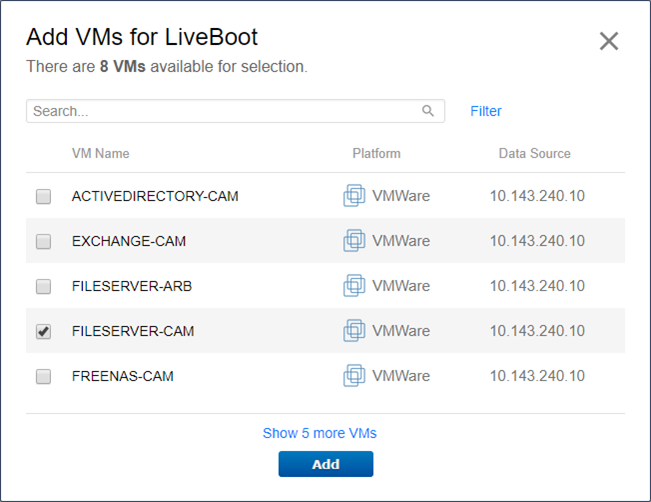
Task: Close the Add VMs dialog
Action: tap(608, 41)
